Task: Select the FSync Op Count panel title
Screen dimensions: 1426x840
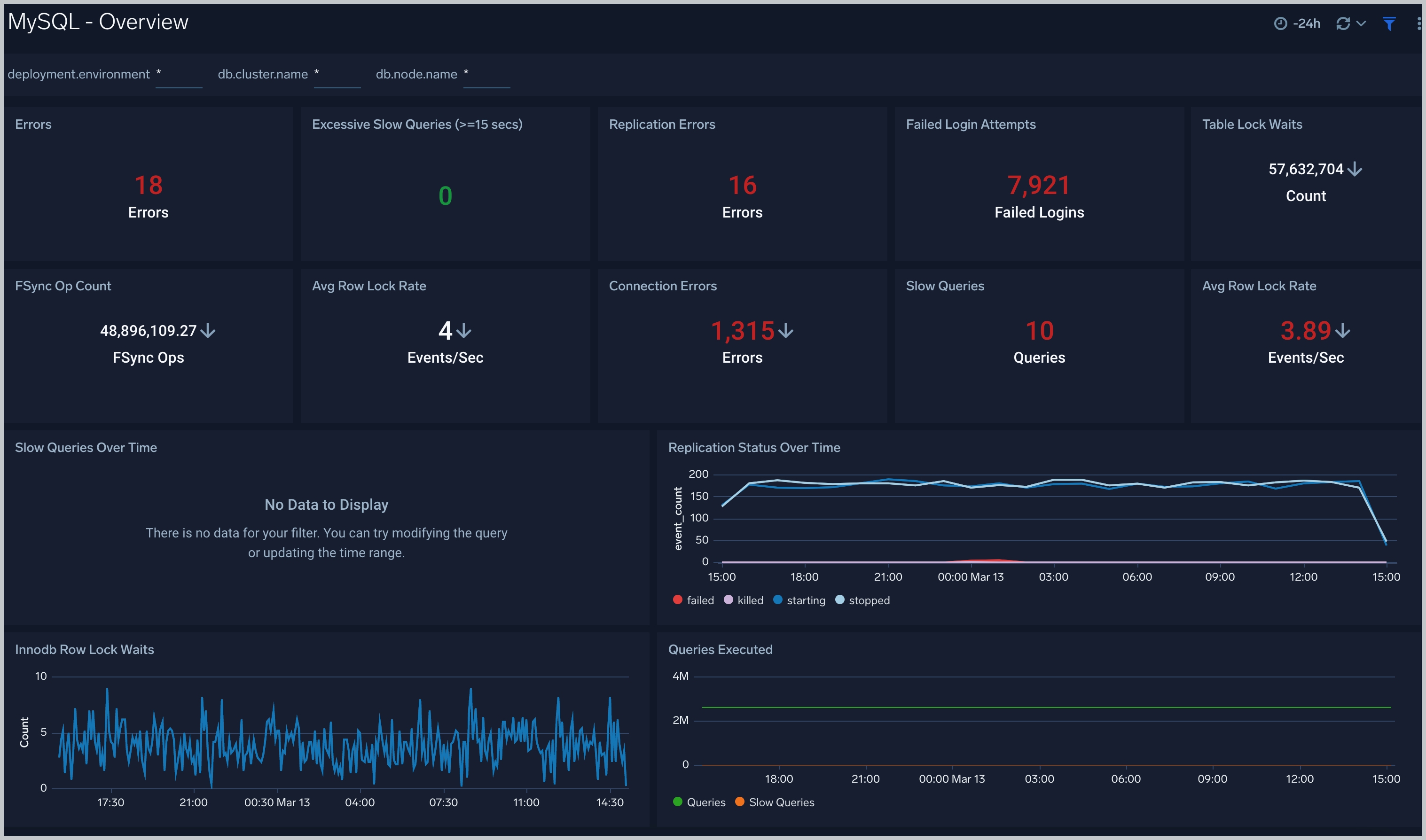Action: tap(63, 286)
